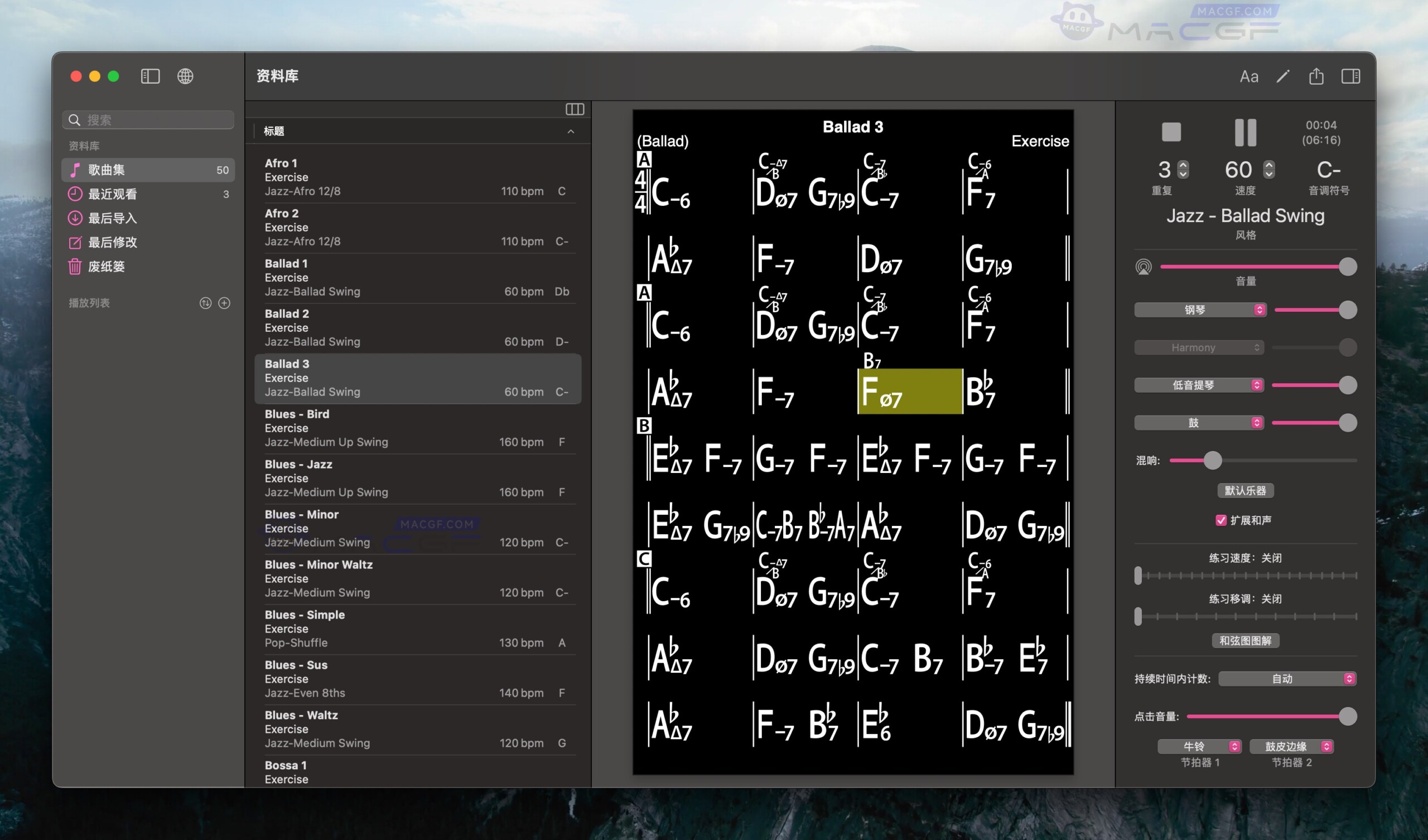Open the 钢琴 instrument dropdown
This screenshot has width=1428, height=840.
(1200, 310)
